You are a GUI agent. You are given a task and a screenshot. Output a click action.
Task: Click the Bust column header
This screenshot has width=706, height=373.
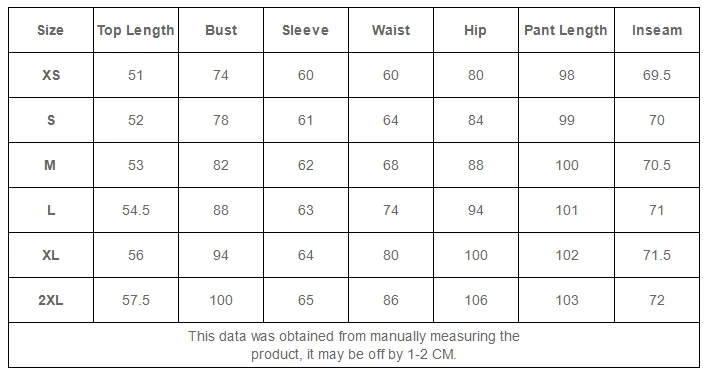(221, 30)
